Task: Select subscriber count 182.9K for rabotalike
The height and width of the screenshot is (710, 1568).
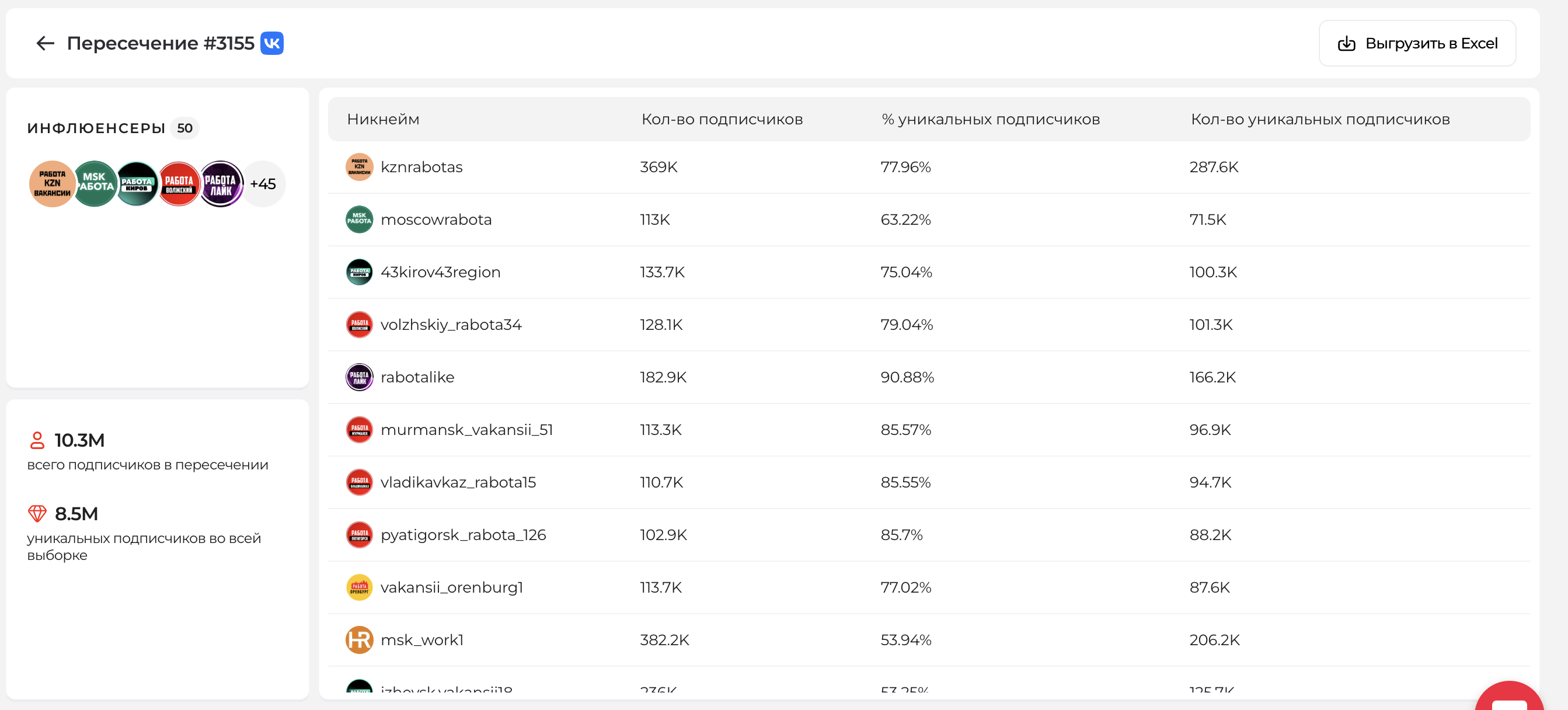Action: (x=663, y=377)
